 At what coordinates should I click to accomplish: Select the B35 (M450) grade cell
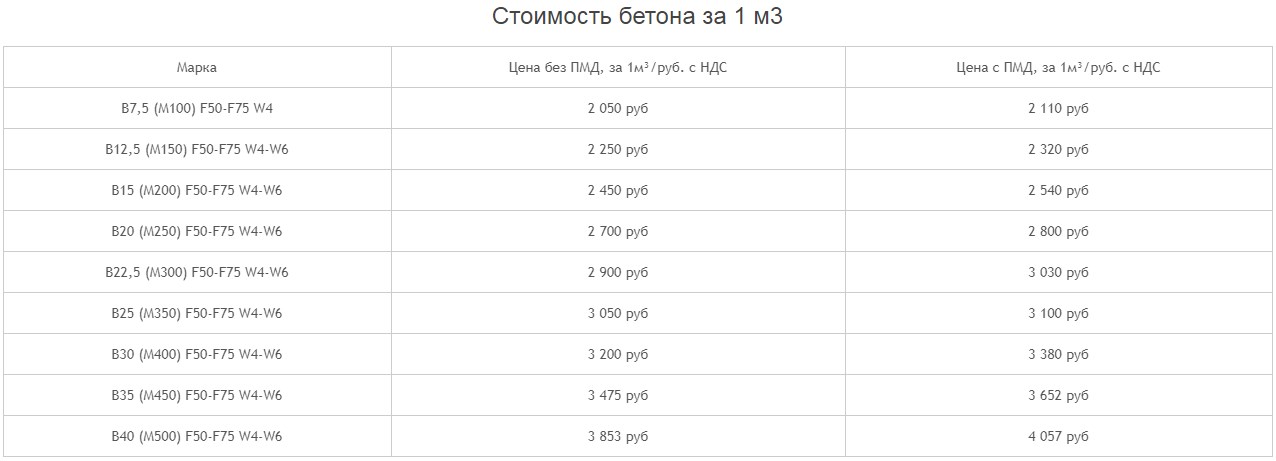[x=197, y=395]
